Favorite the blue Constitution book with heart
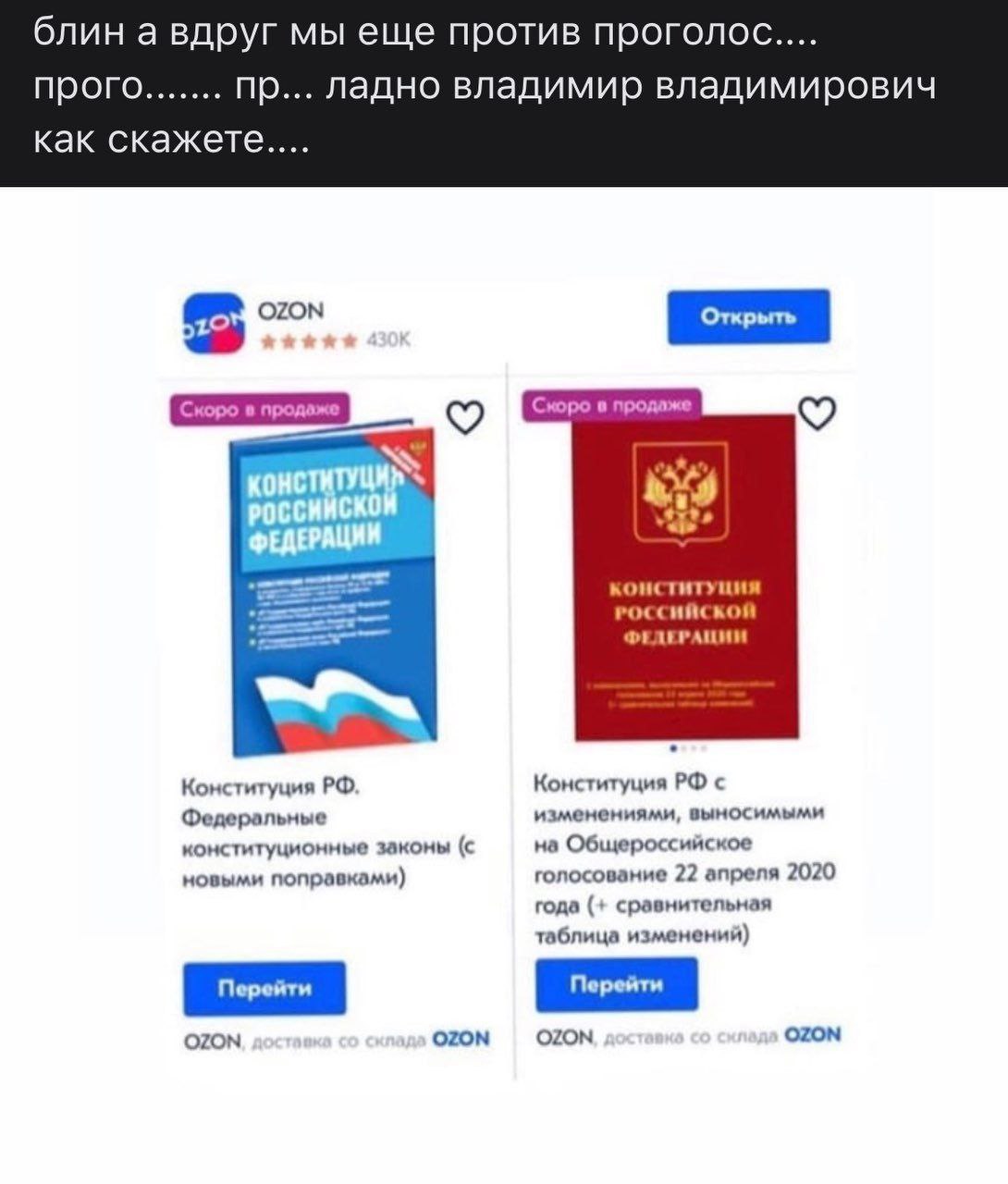 [x=465, y=419]
